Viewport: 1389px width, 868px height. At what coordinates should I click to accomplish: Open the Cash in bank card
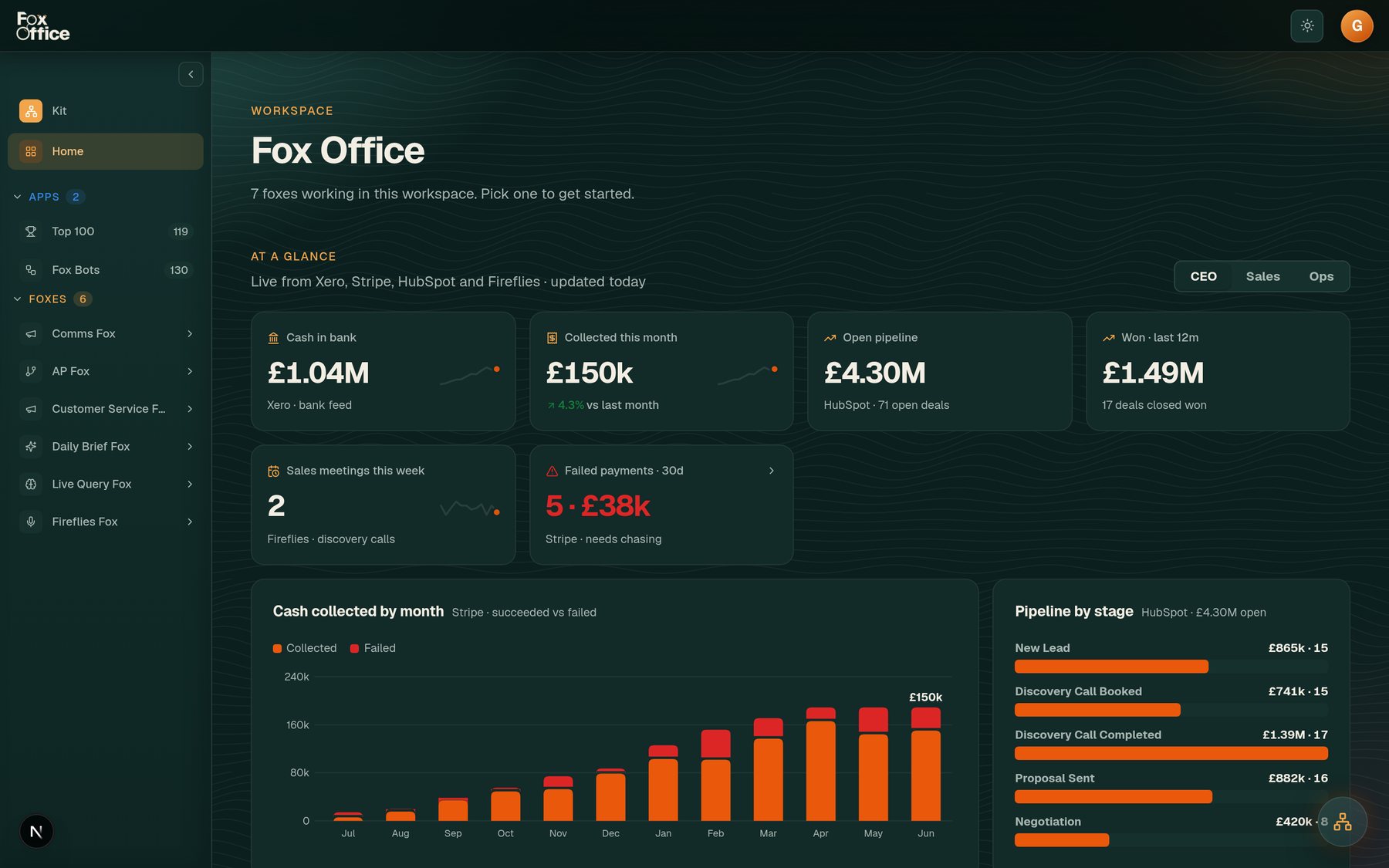[x=383, y=371]
